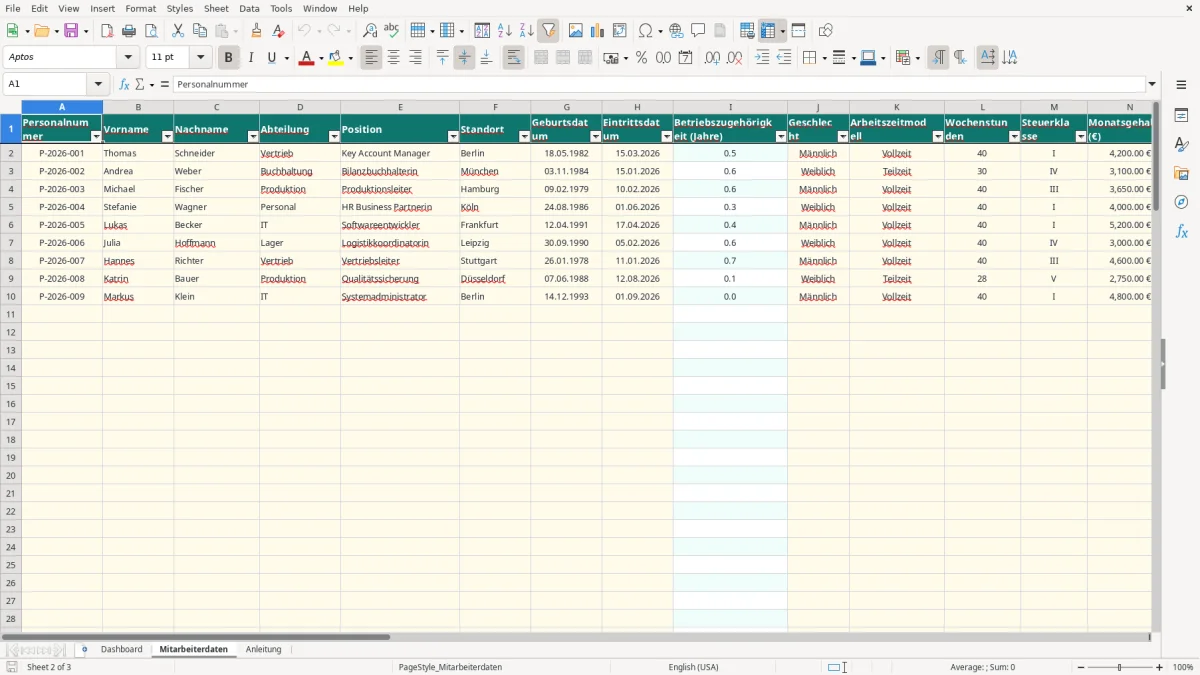Screen dimensions: 1200x675
Task: Toggle Wrap Text button
Action: pos(513,58)
